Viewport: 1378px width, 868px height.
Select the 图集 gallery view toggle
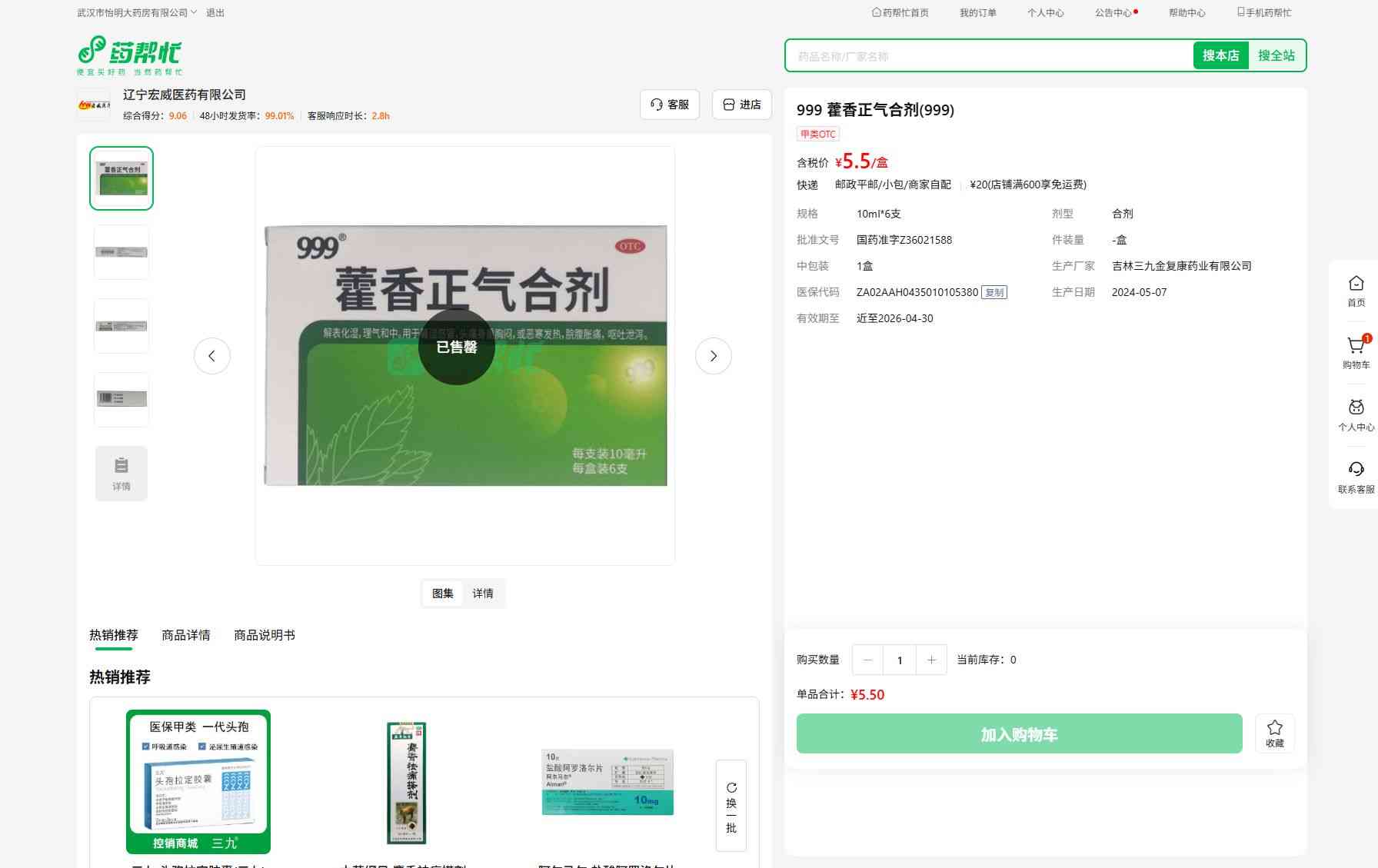click(x=443, y=594)
